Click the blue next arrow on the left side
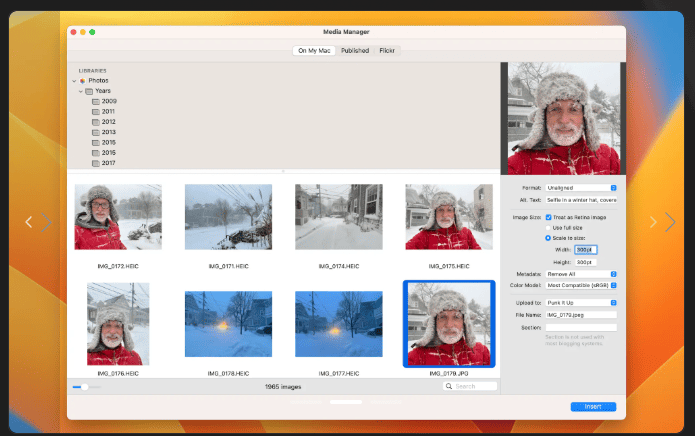Viewport: 695px width, 436px height. coord(46,222)
